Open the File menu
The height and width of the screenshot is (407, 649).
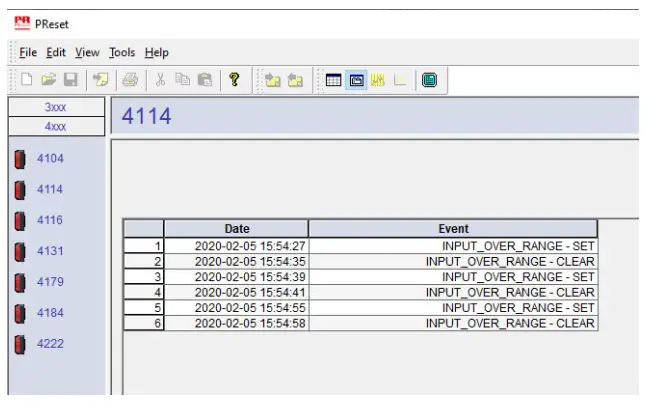[x=28, y=53]
